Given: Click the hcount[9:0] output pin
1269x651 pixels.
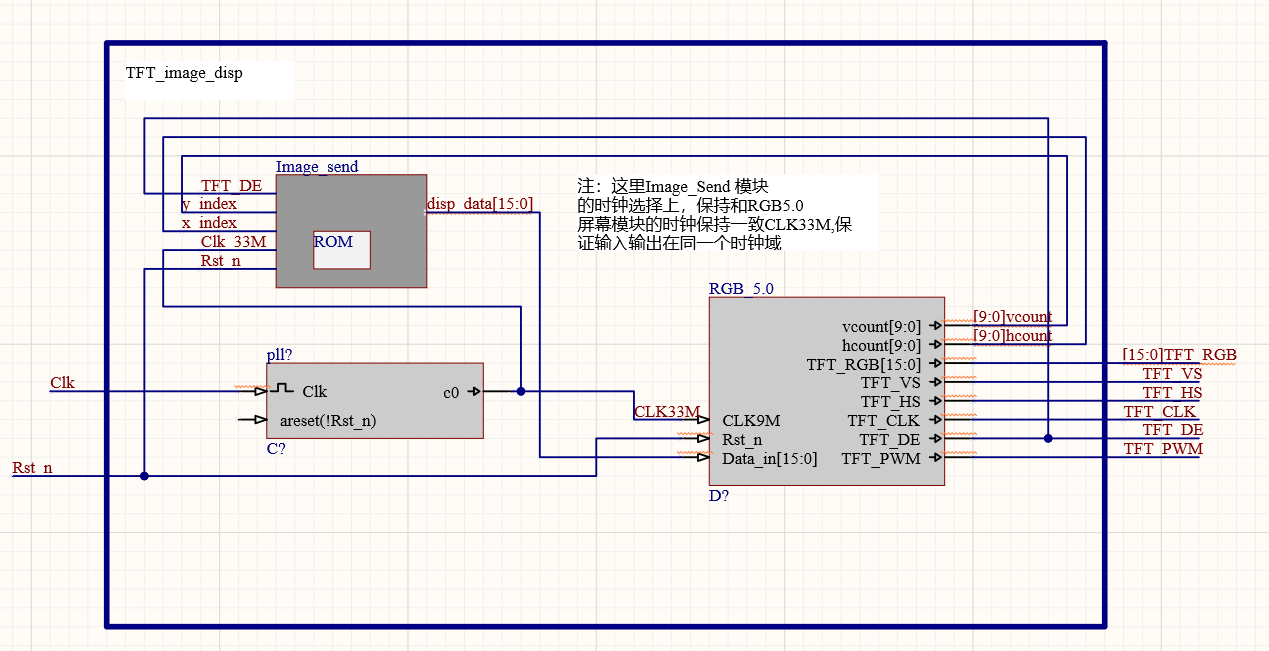Looking at the screenshot, I should coord(937,345).
